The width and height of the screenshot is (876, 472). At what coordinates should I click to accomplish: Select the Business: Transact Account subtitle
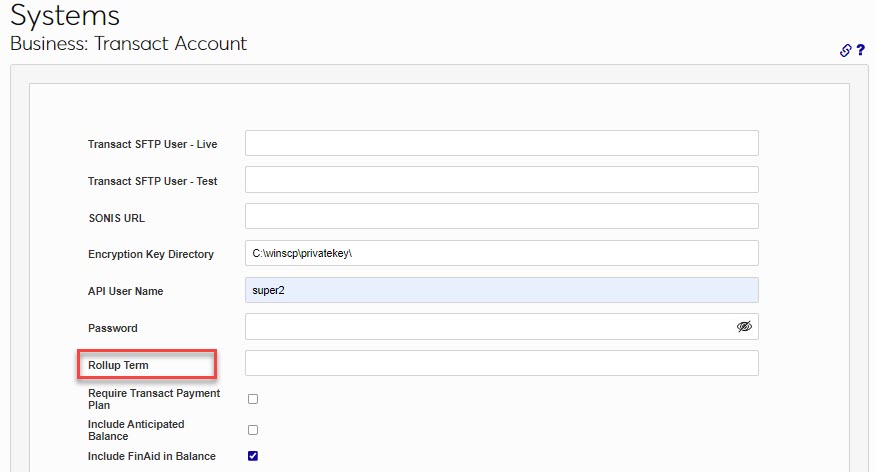click(128, 44)
